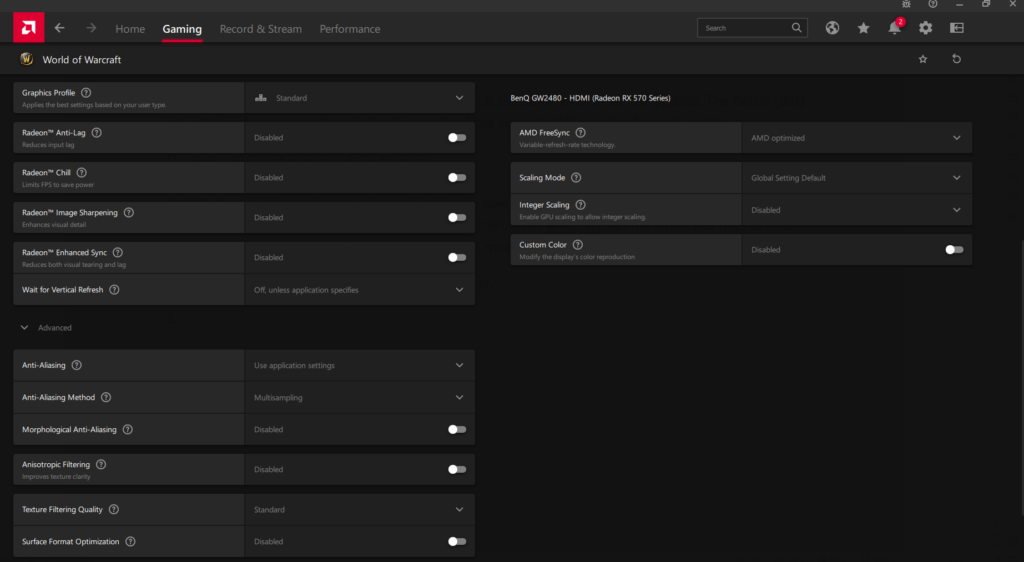Click the search magnifier icon

(796, 27)
